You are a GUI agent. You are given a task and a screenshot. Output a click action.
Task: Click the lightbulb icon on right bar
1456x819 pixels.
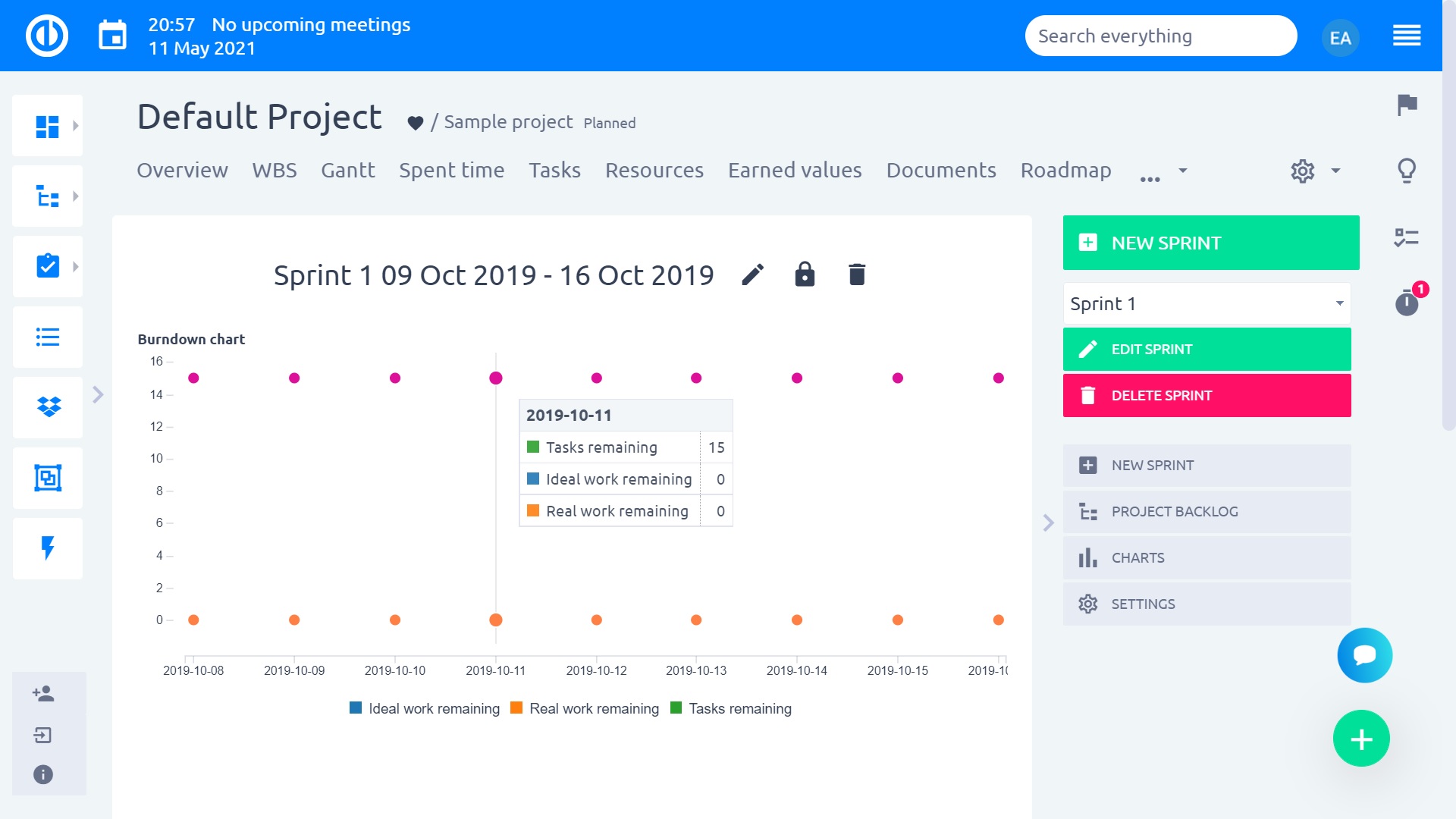point(1407,171)
